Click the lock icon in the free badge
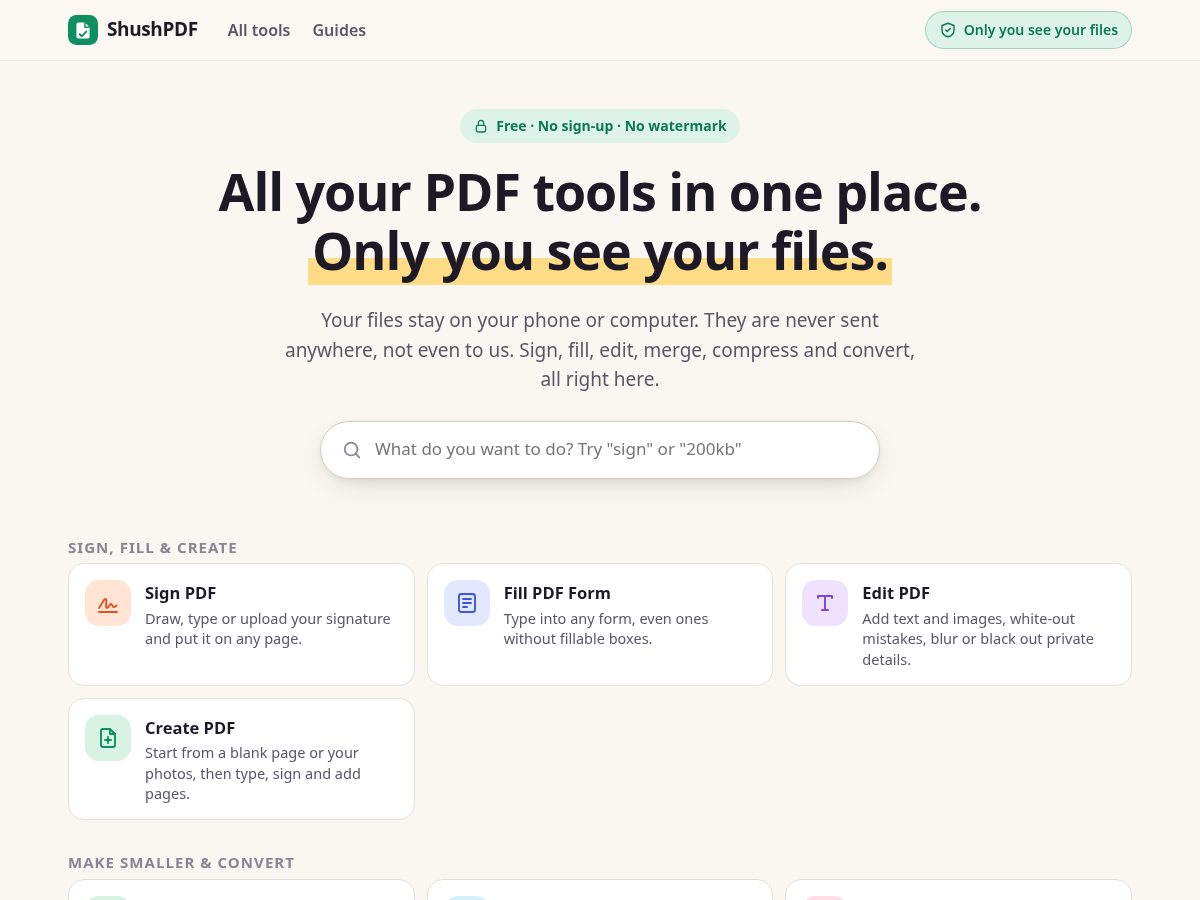Screen dimensions: 1200x900 tap(481, 126)
